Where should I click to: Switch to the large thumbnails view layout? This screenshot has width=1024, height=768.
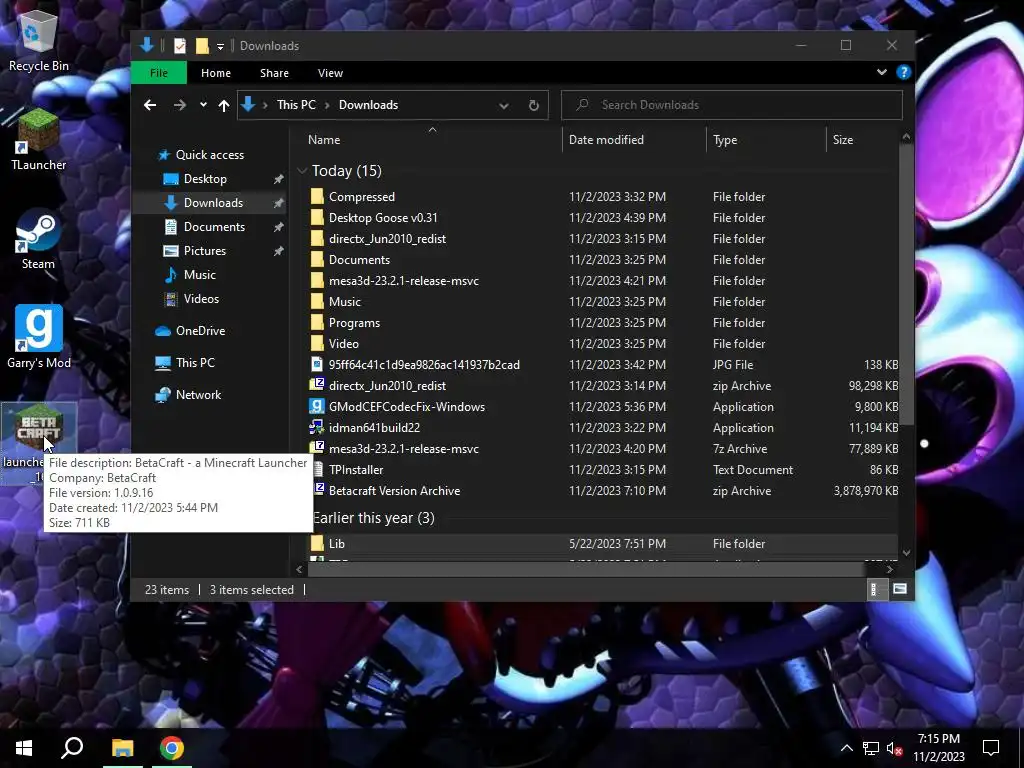coord(900,590)
